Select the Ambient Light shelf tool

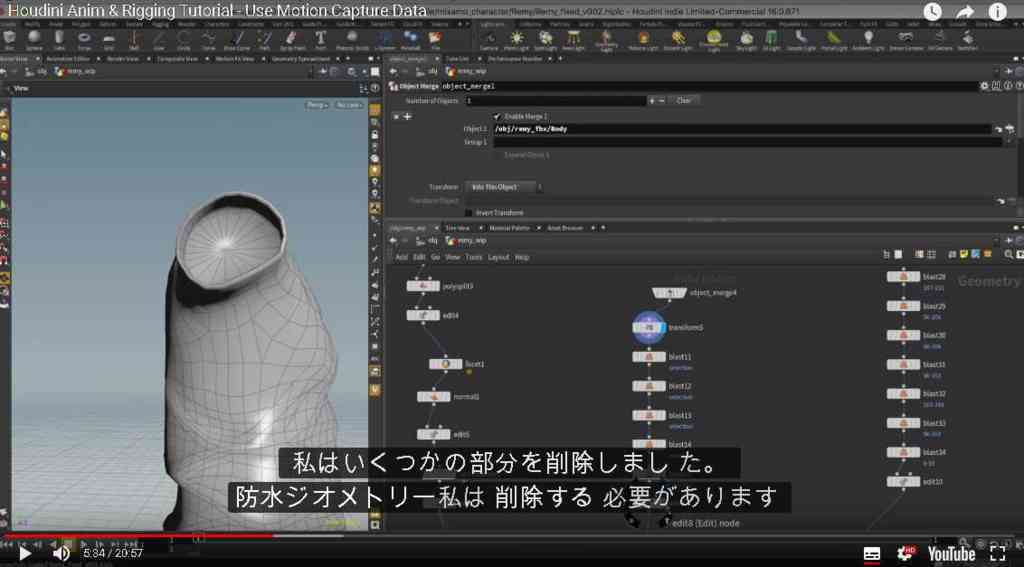(869, 40)
